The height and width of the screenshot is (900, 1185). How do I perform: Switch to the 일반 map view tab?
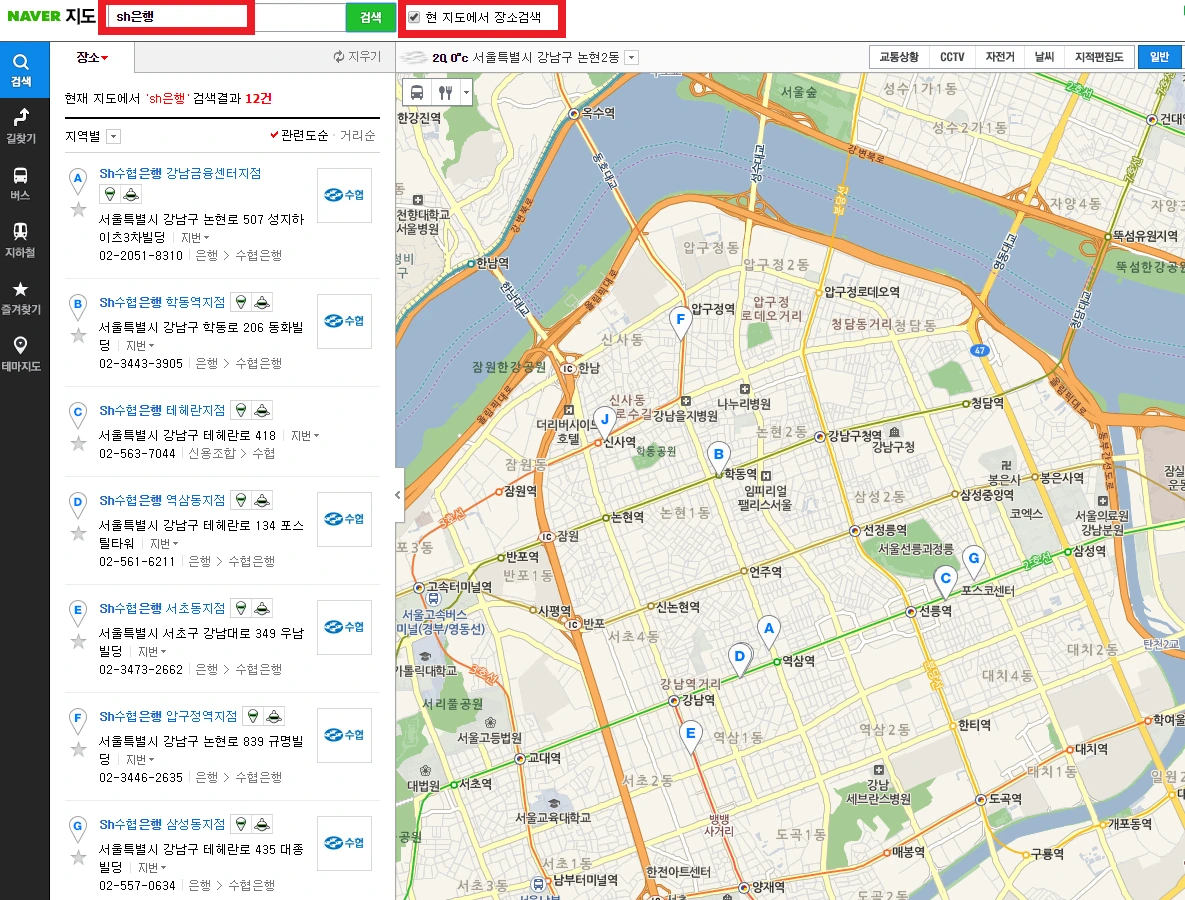tap(1160, 57)
